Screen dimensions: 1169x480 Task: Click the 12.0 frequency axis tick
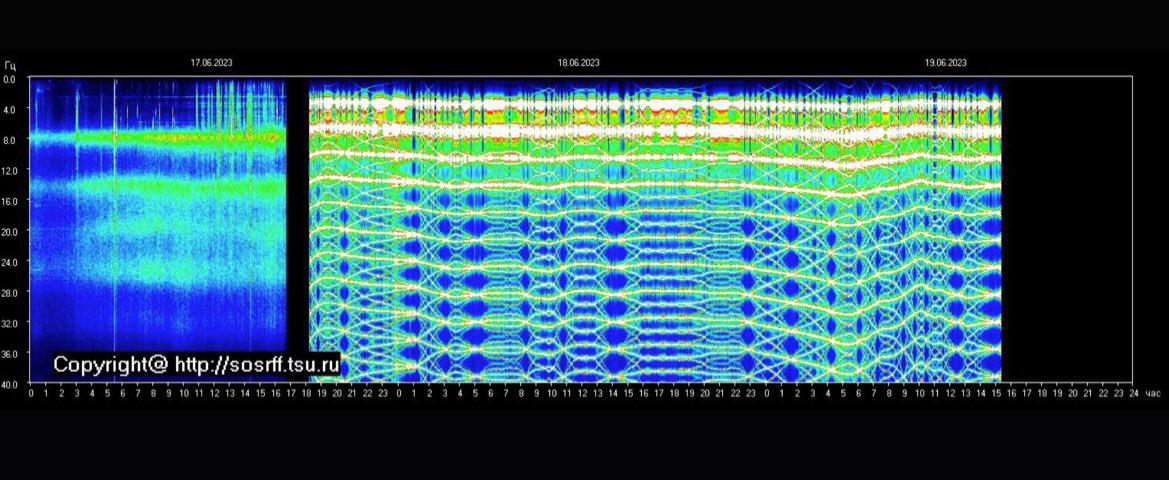10,171
